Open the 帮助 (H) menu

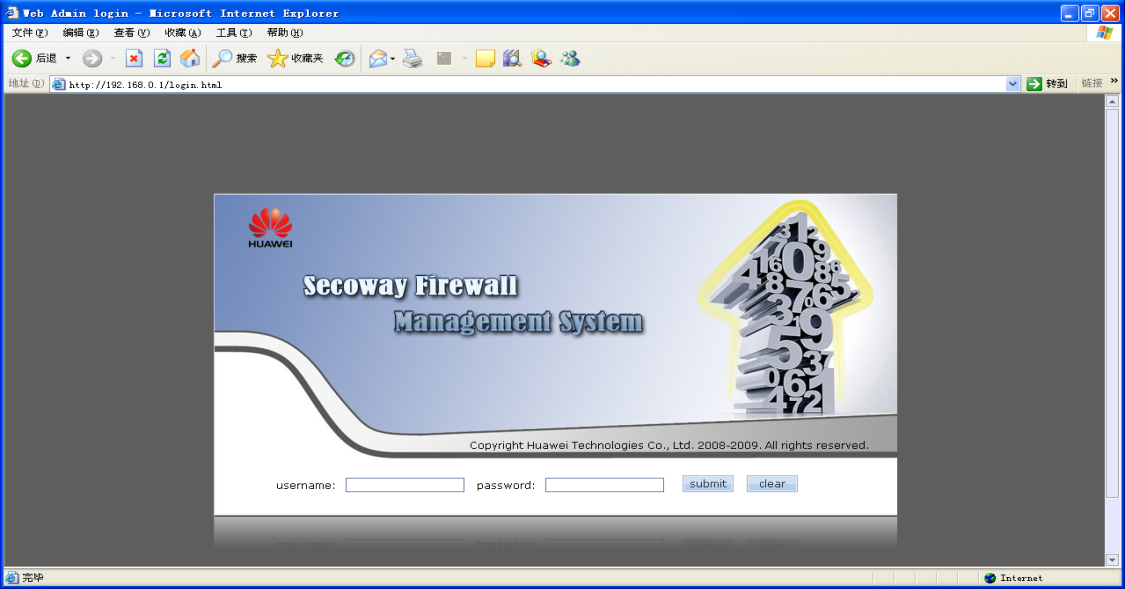pos(285,33)
